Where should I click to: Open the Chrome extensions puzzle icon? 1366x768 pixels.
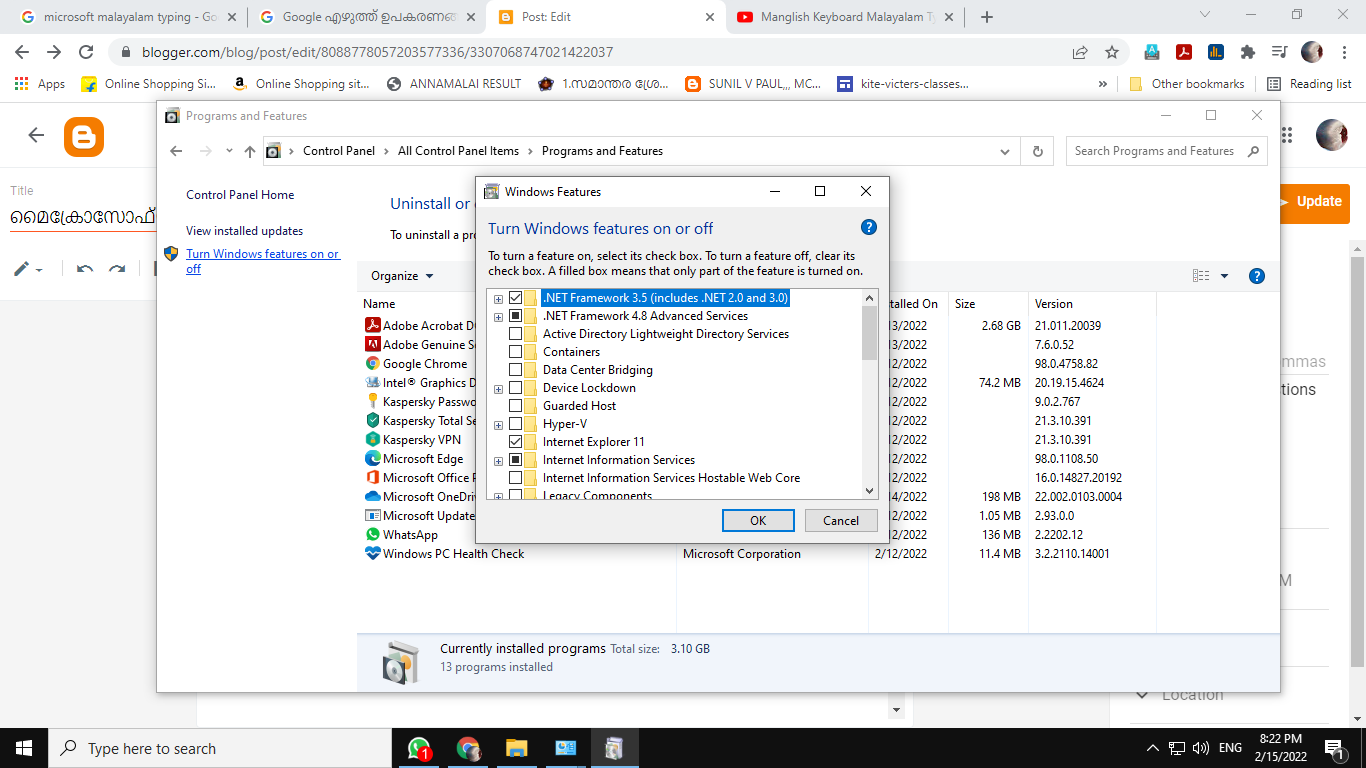1247,52
